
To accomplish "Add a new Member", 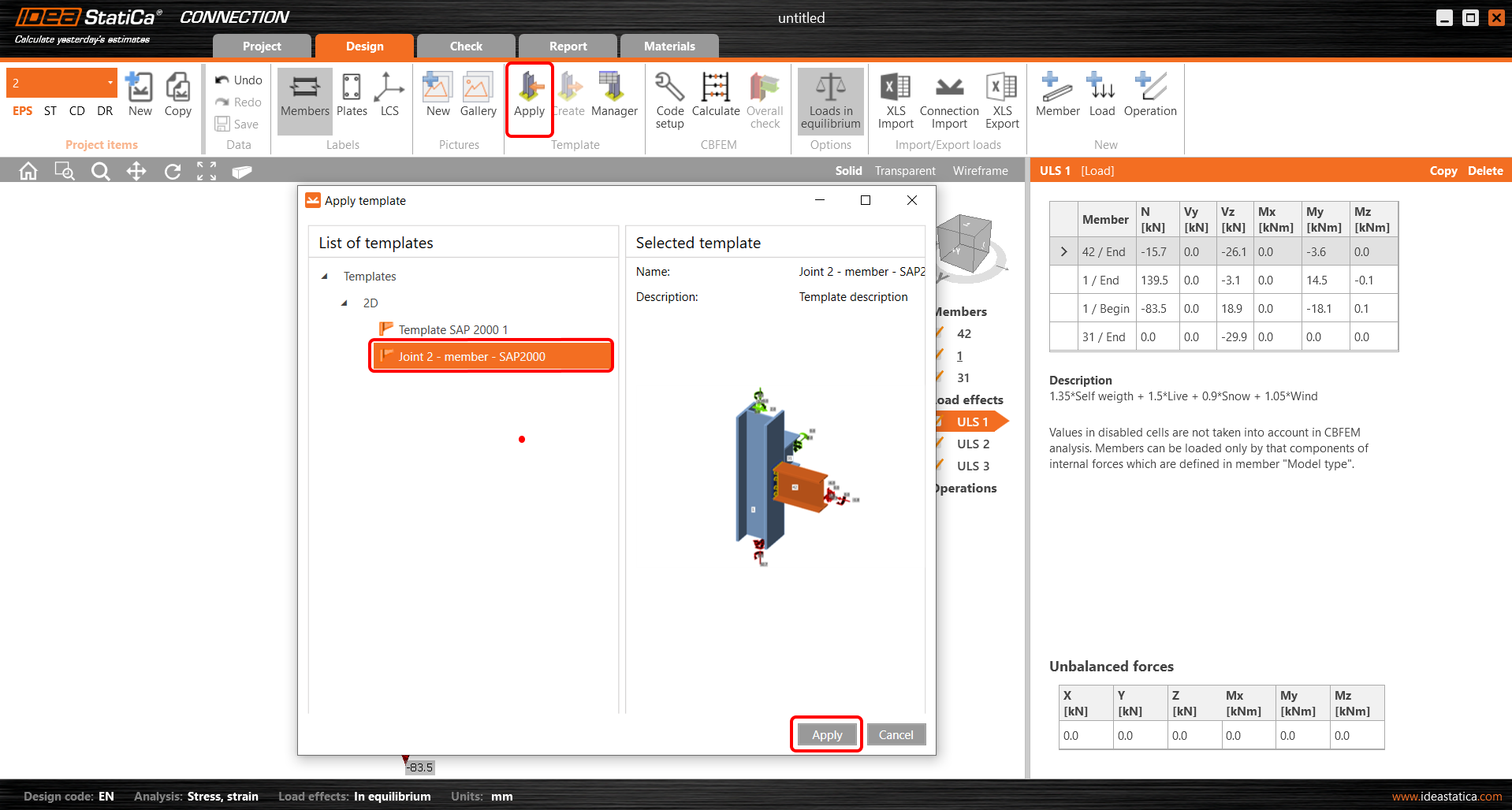I will [1057, 95].
